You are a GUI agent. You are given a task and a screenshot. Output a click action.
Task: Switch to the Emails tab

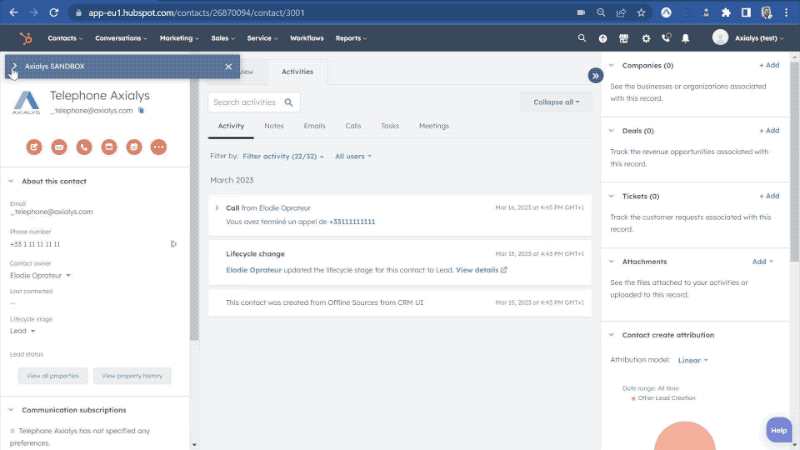[314, 126]
